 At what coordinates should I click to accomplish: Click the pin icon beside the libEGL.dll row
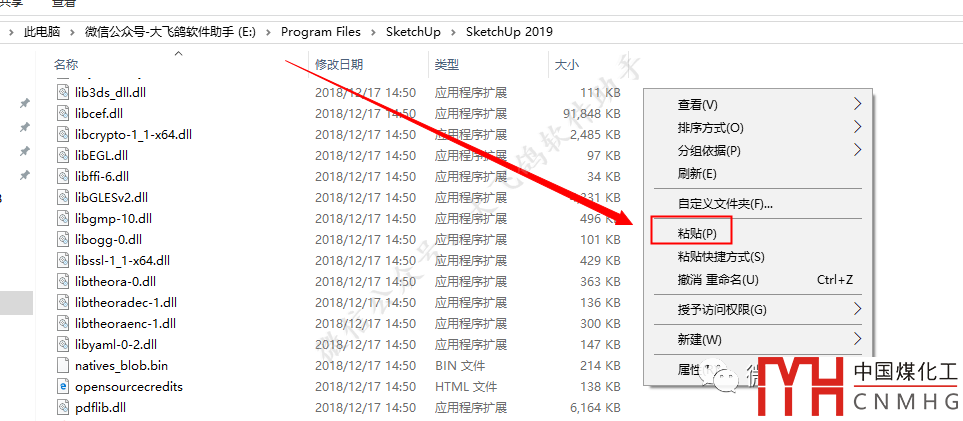coord(25,151)
